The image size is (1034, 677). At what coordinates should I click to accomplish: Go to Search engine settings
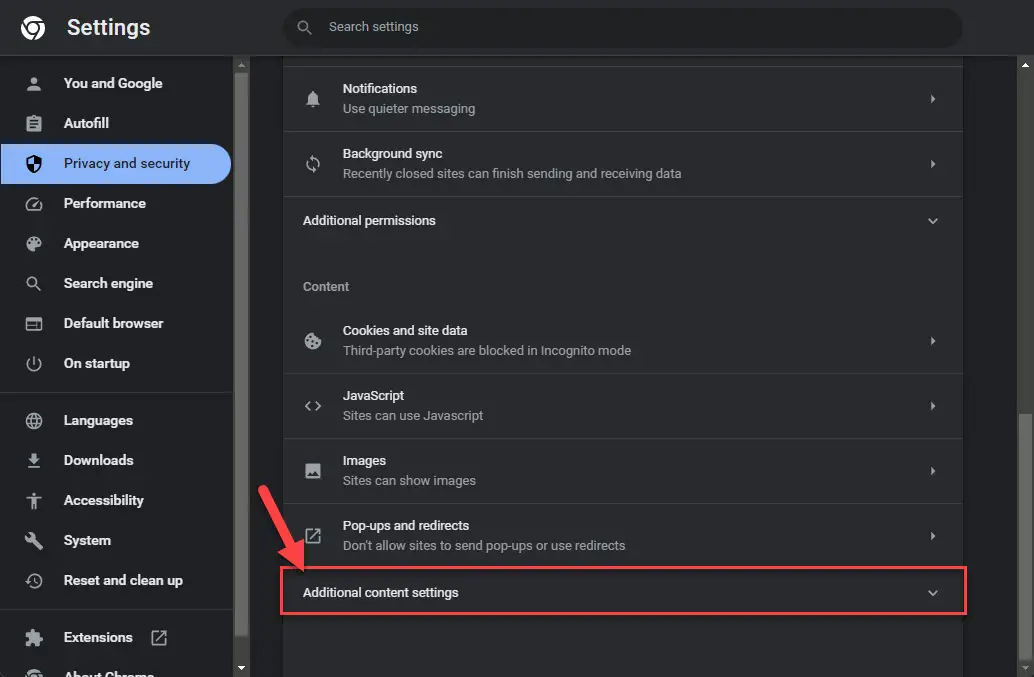coord(108,283)
